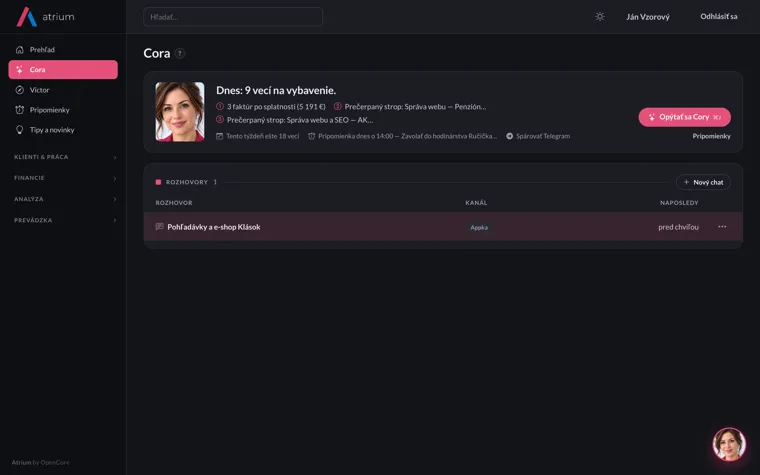Expand the Analýza section
760x475 pixels.
coord(65,199)
